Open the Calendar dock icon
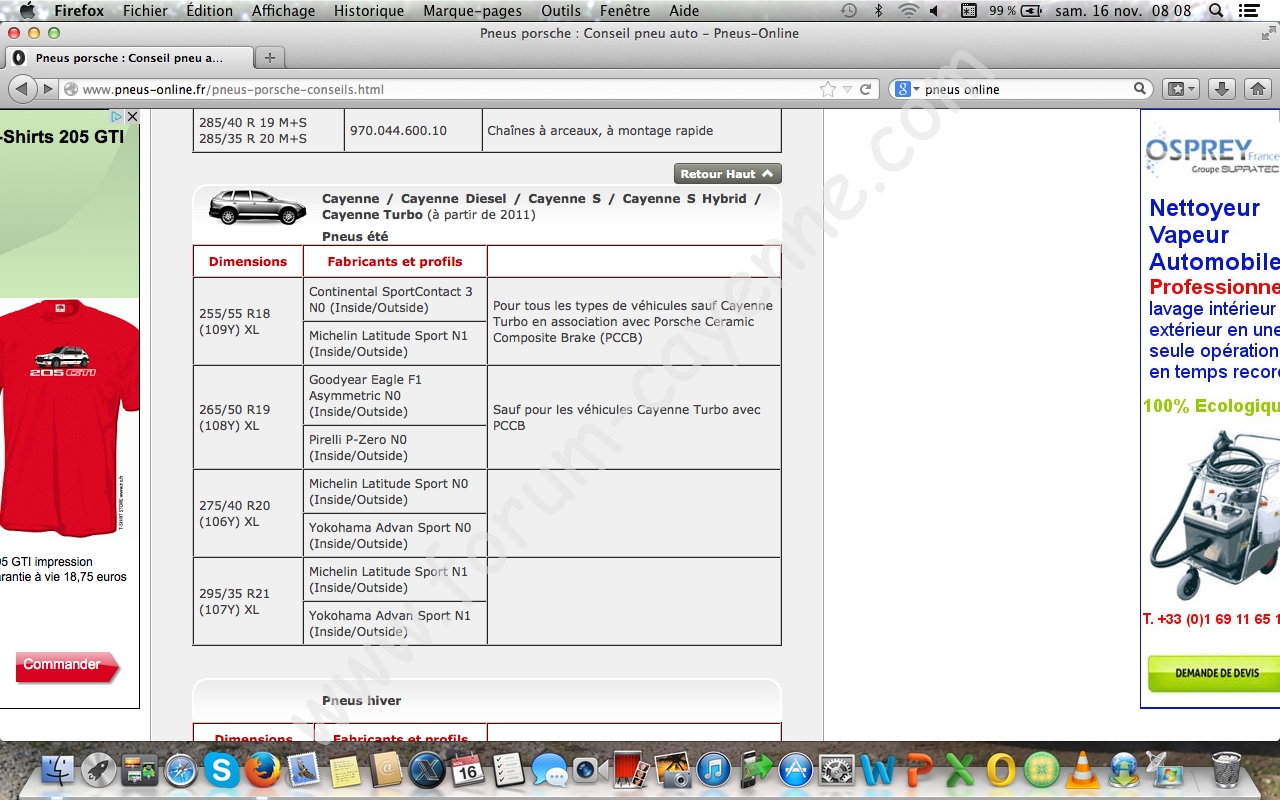The width and height of the screenshot is (1280, 800). click(x=467, y=770)
